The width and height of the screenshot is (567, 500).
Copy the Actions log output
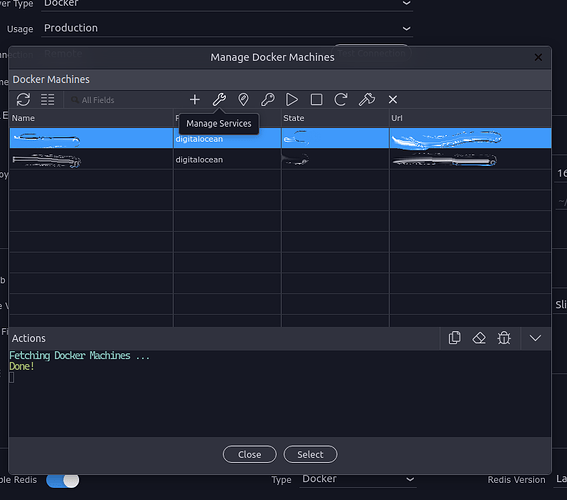[455, 338]
